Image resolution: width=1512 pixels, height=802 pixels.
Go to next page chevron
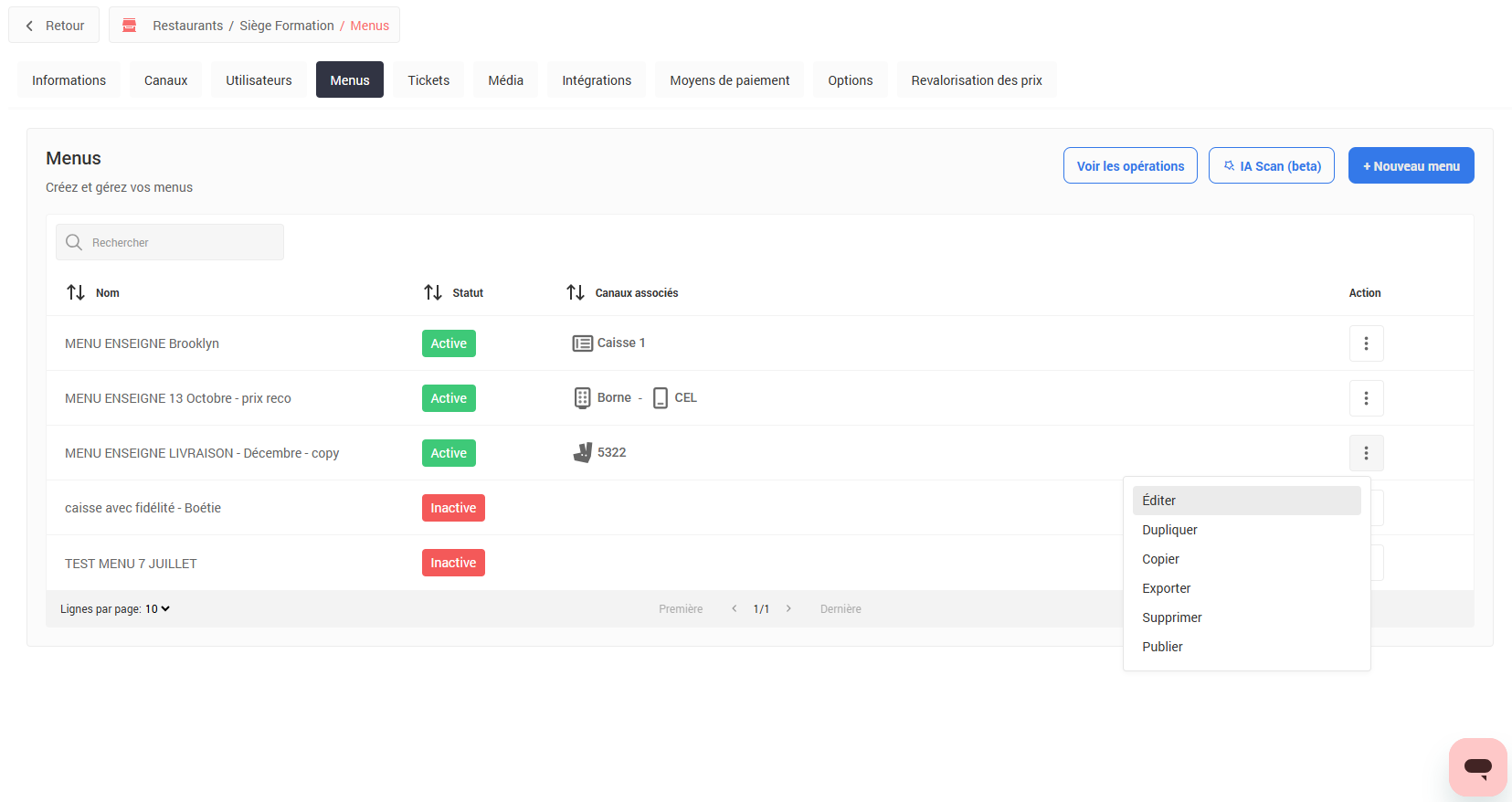point(788,608)
